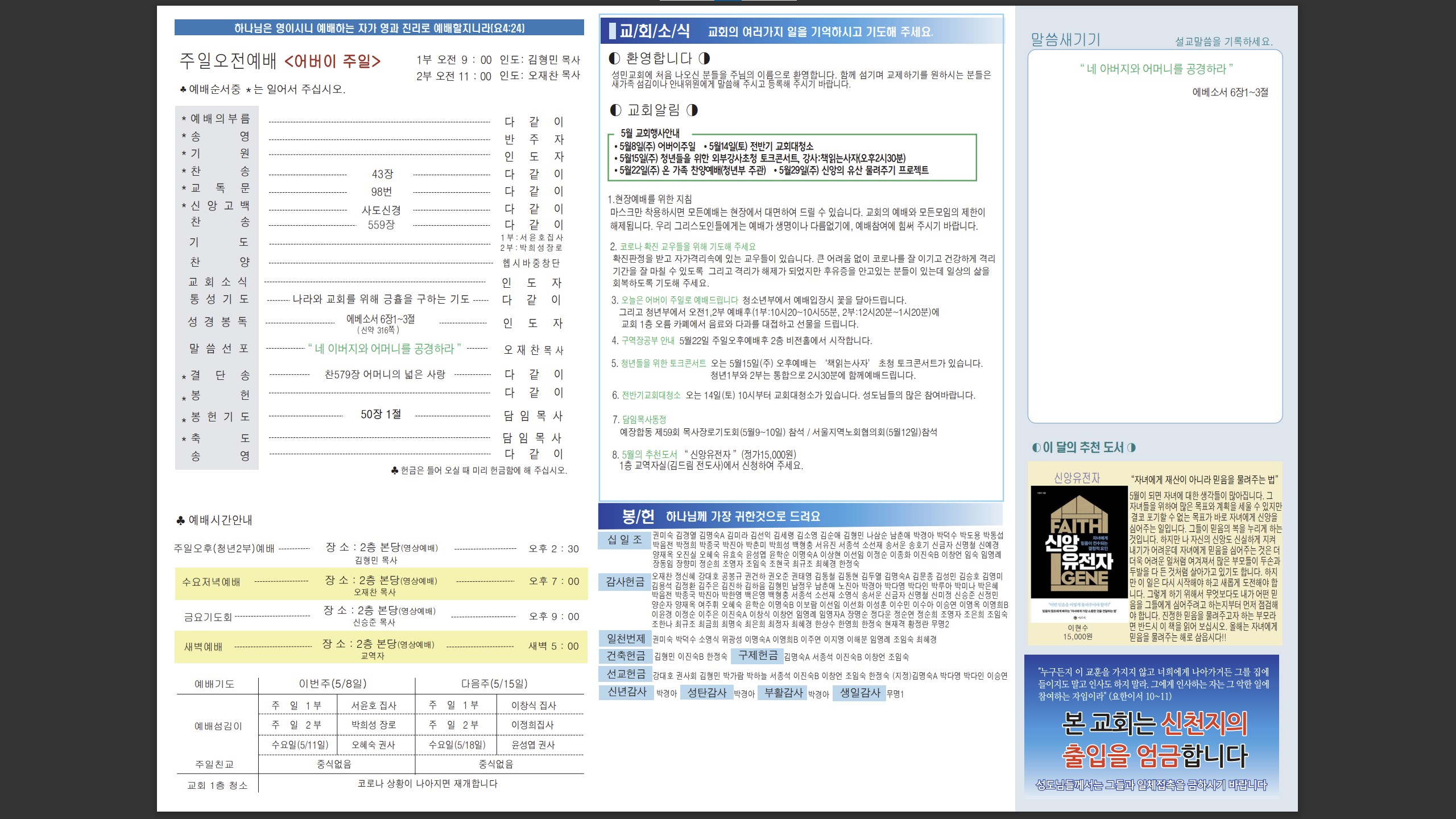Click '찬579장 어머니의 넓은 사랑'
The image size is (1456, 819).
coord(385,374)
